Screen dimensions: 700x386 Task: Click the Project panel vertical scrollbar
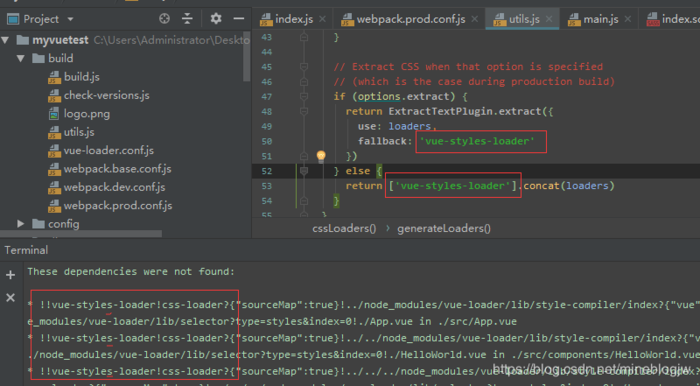(x=247, y=56)
